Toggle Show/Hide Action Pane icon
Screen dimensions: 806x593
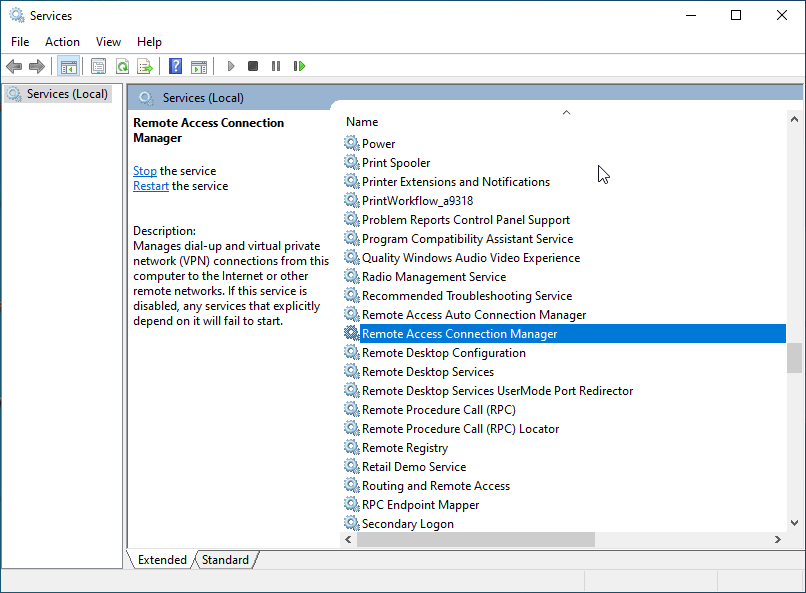pos(199,66)
